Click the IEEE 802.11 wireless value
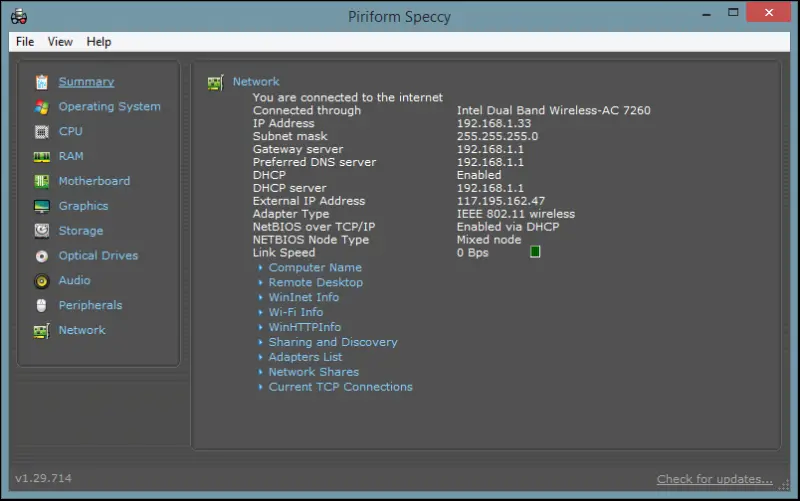The image size is (800, 501). [516, 214]
